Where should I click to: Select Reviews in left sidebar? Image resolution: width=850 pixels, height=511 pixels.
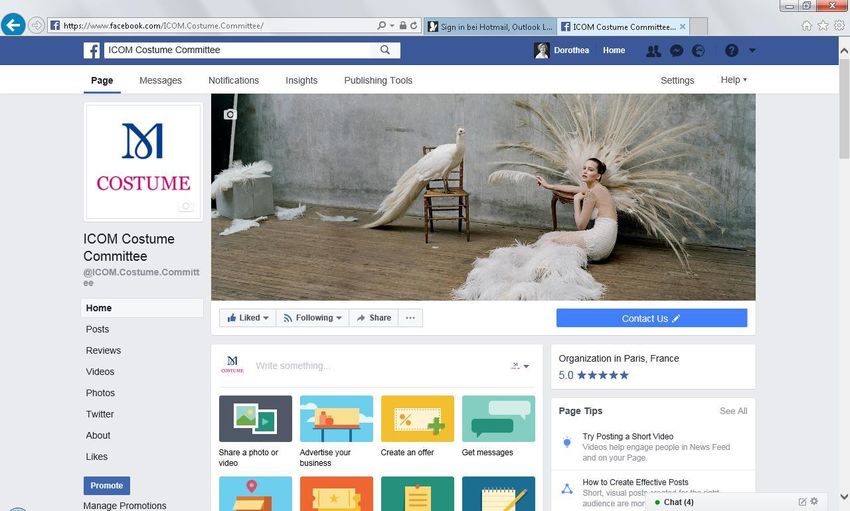pyautogui.click(x=103, y=351)
